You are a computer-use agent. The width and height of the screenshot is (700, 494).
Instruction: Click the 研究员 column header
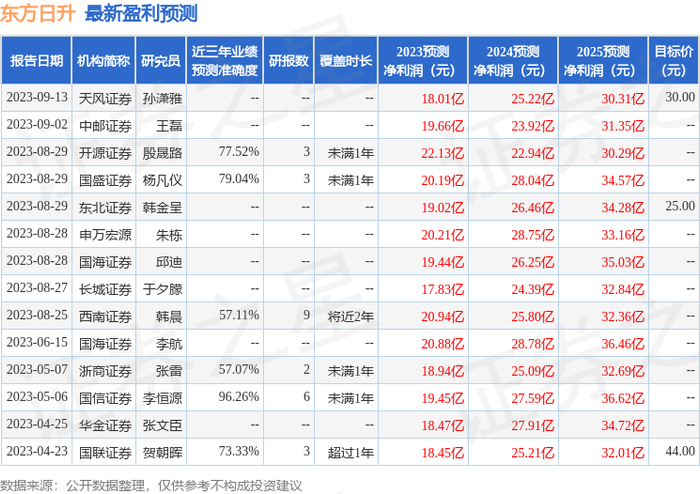[161, 61]
